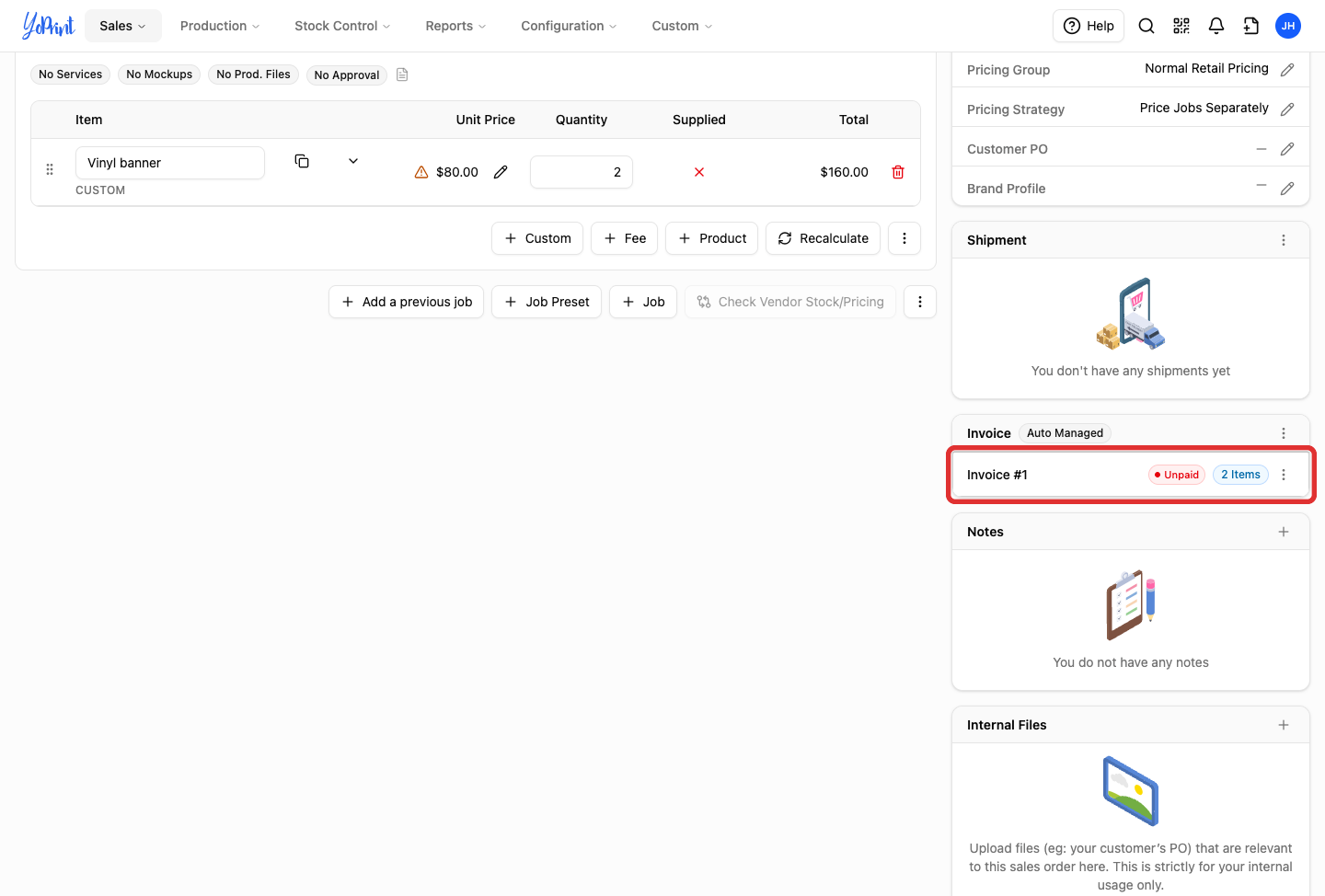Open the notifications bell
The width and height of the screenshot is (1325, 896).
pos(1216,26)
